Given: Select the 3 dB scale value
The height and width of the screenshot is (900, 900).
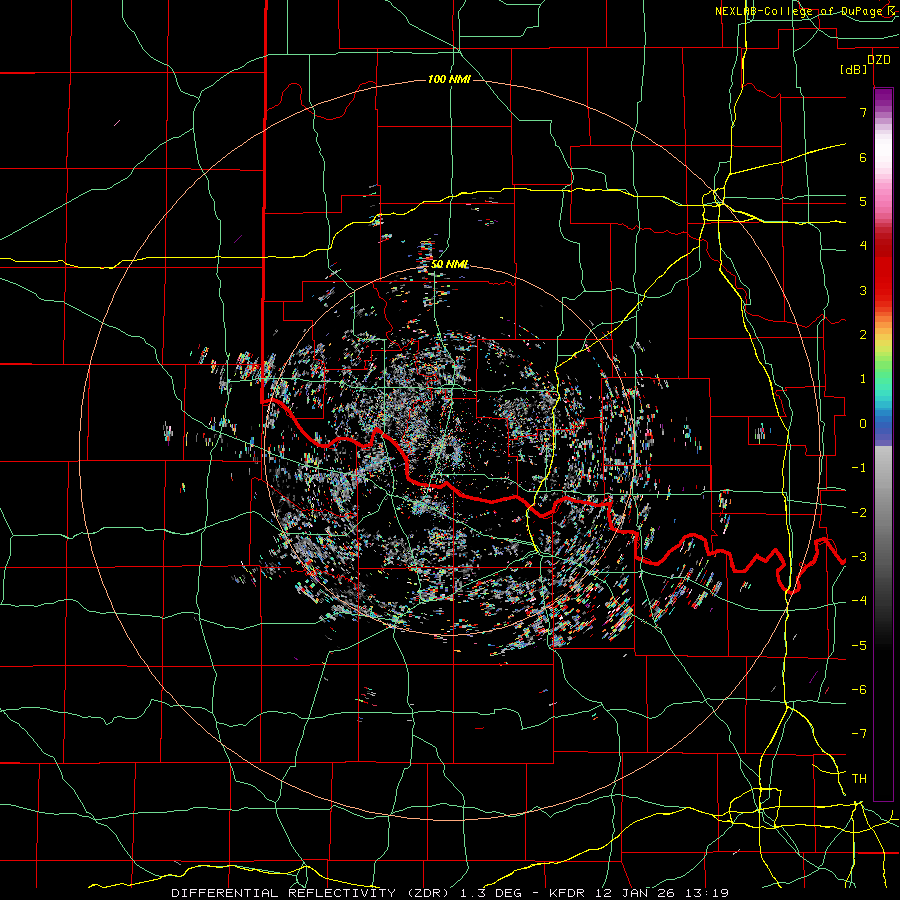Looking at the screenshot, I should pyautogui.click(x=863, y=290).
